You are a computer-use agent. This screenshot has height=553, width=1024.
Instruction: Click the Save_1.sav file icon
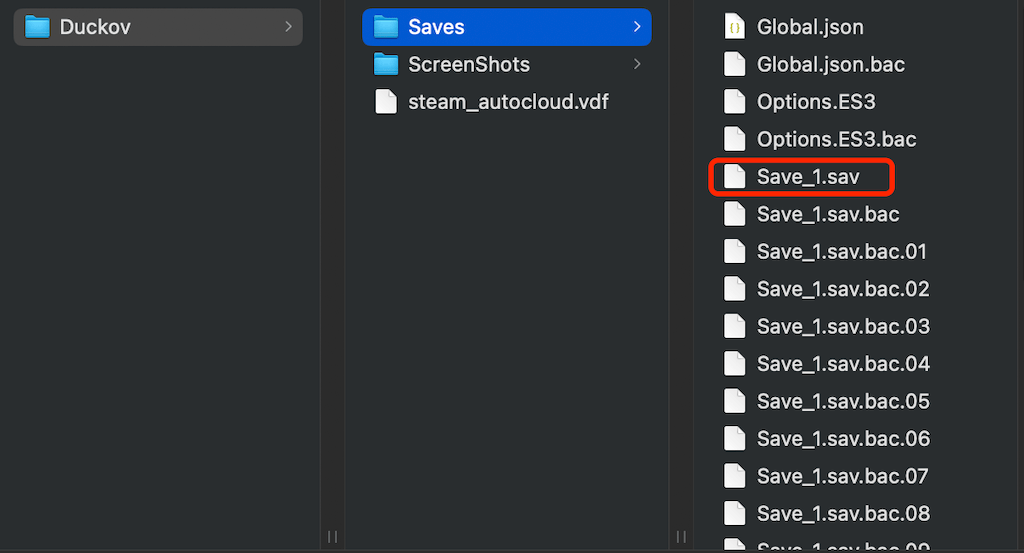click(735, 177)
